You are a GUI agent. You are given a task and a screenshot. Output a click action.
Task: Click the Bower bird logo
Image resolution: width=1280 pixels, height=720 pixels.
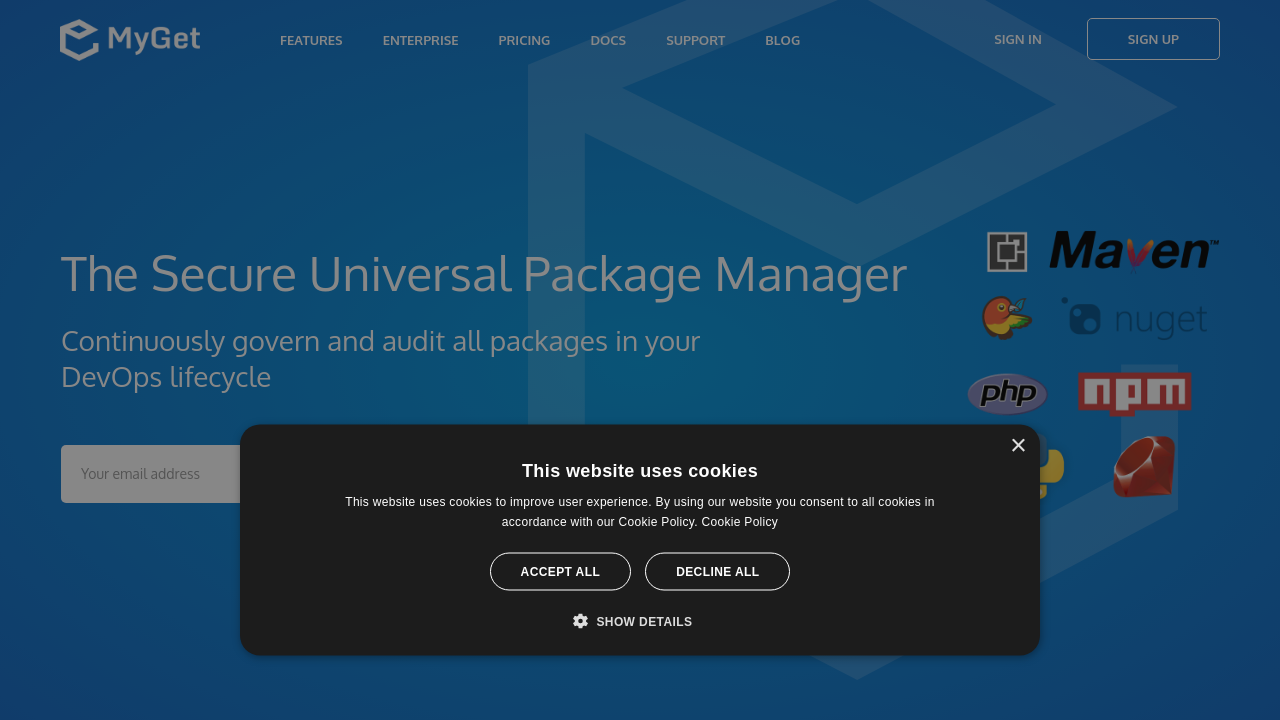[1006, 318]
